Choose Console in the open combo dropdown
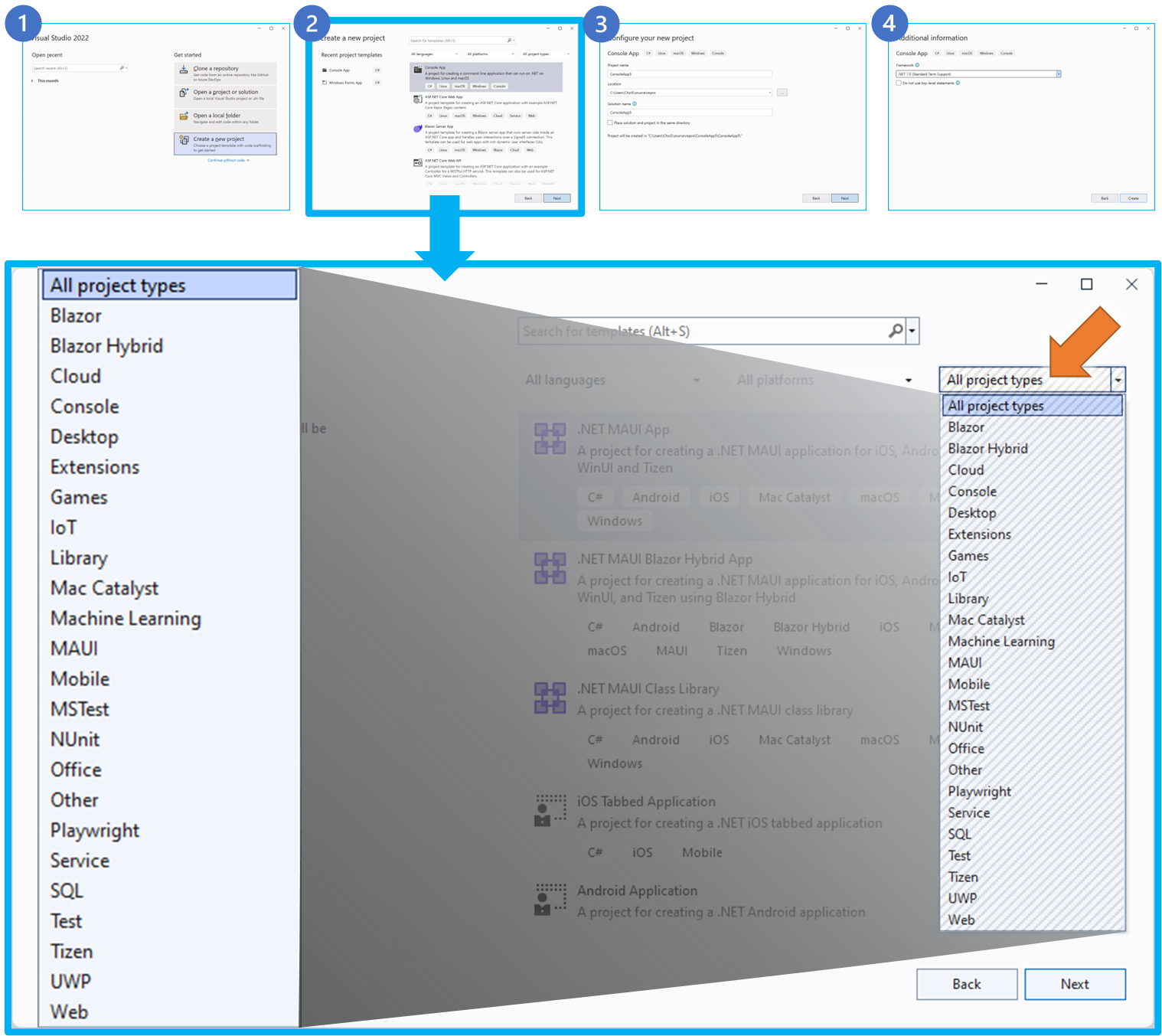 [x=1032, y=492]
